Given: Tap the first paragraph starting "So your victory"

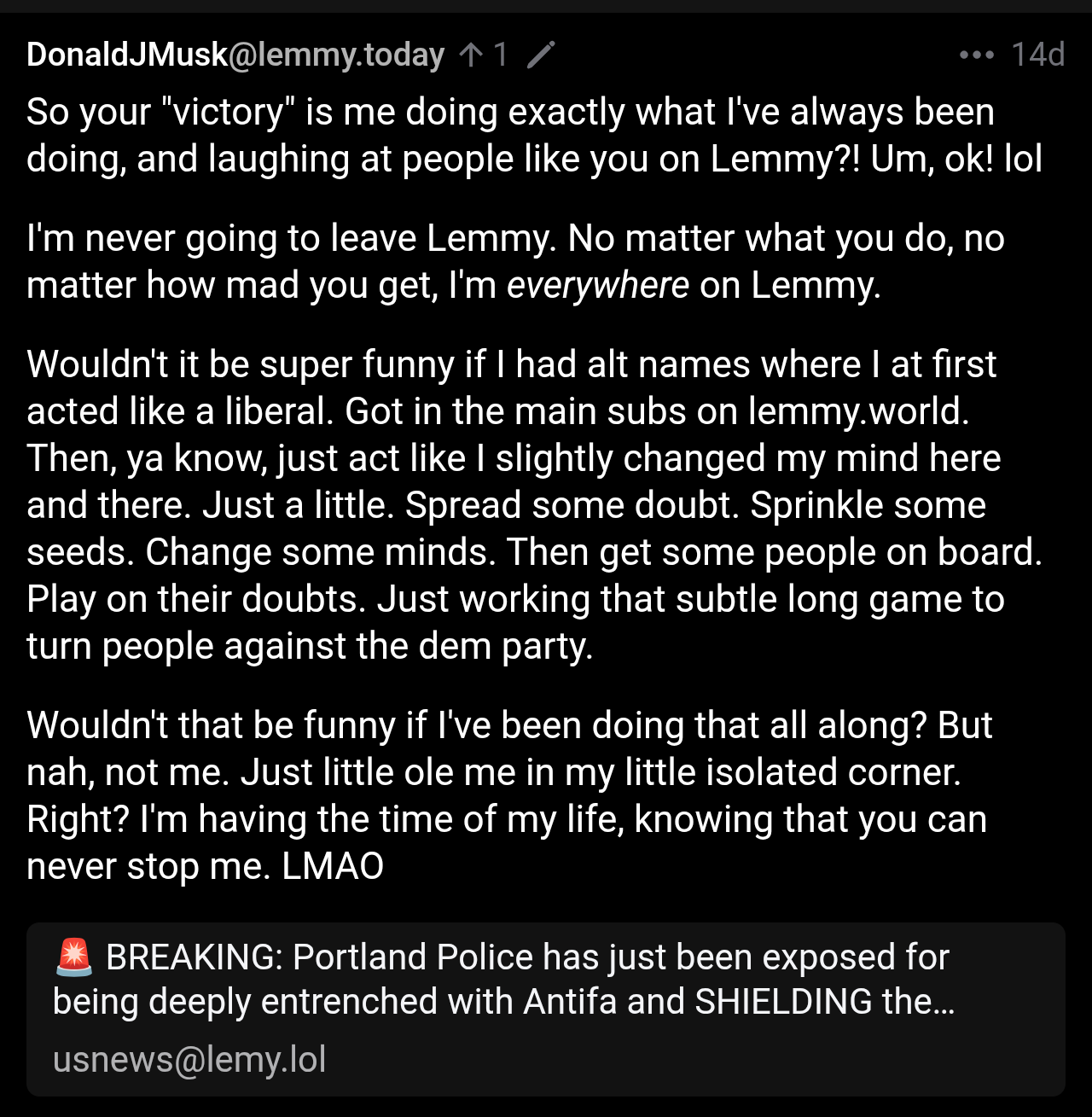Looking at the screenshot, I should [x=534, y=136].
